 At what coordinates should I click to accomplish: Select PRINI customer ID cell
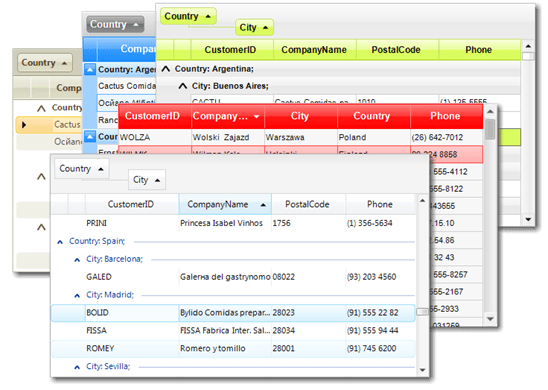pyautogui.click(x=132, y=223)
